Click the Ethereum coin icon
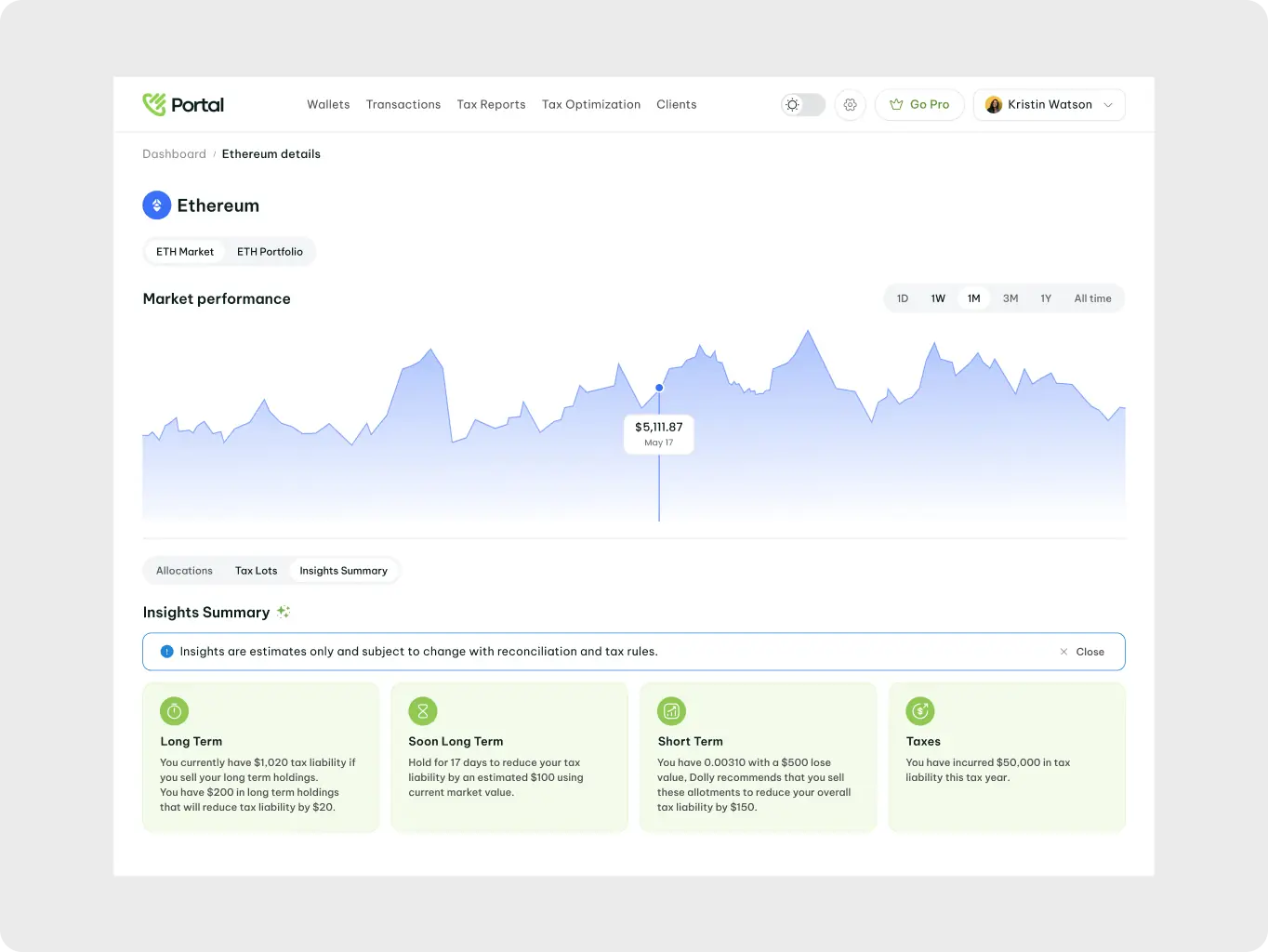This screenshot has height=952, width=1268. (x=156, y=205)
